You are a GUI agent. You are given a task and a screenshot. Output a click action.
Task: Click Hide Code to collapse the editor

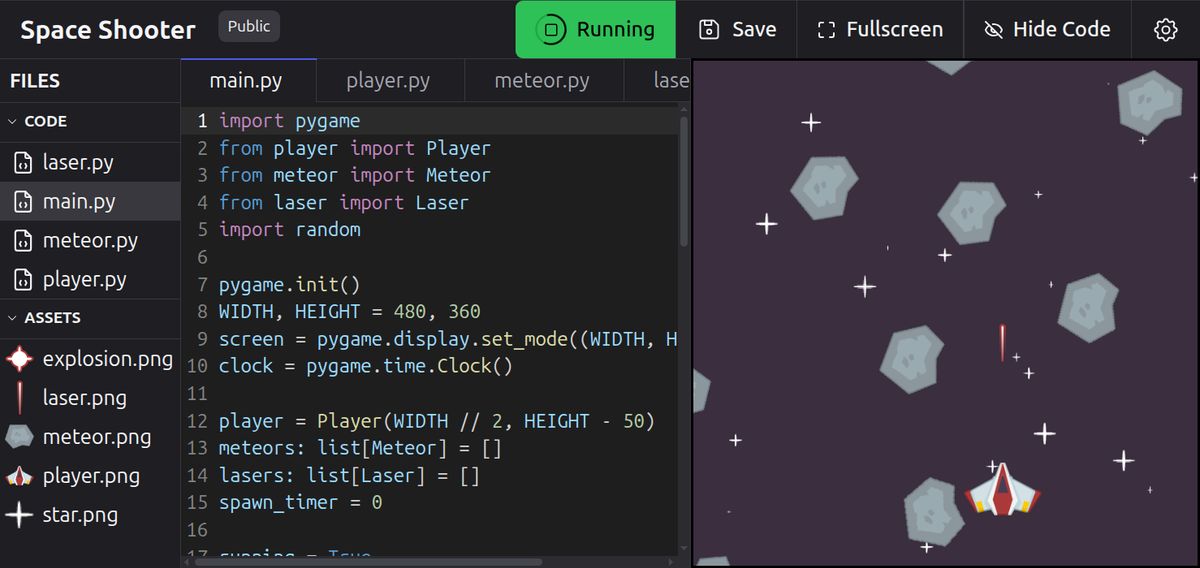(x=1047, y=29)
